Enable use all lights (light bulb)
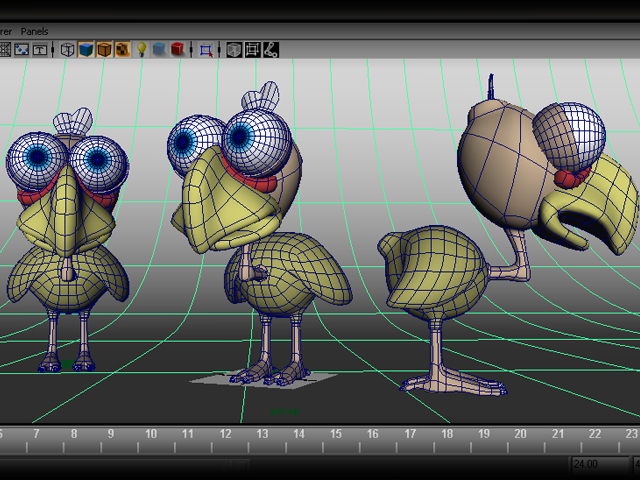The height and width of the screenshot is (480, 640). click(x=141, y=50)
